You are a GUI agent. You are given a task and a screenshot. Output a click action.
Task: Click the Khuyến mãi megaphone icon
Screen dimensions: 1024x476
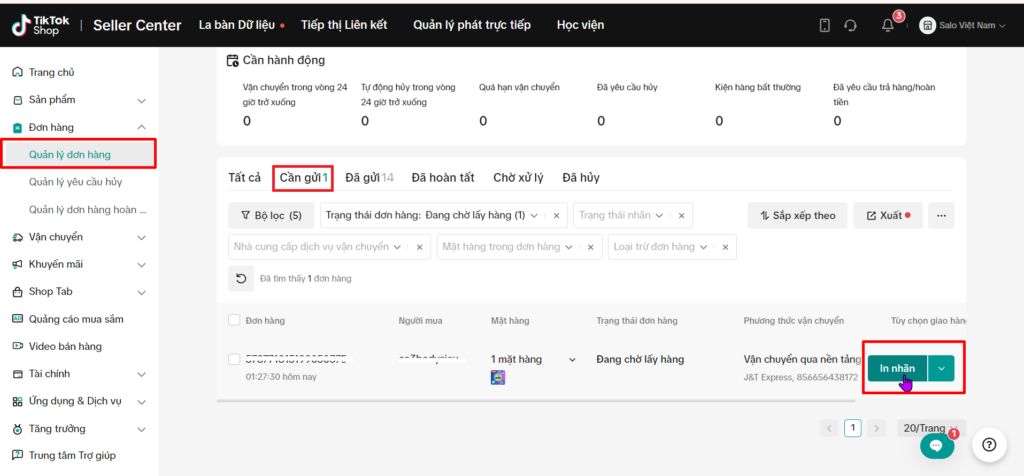click(x=18, y=264)
